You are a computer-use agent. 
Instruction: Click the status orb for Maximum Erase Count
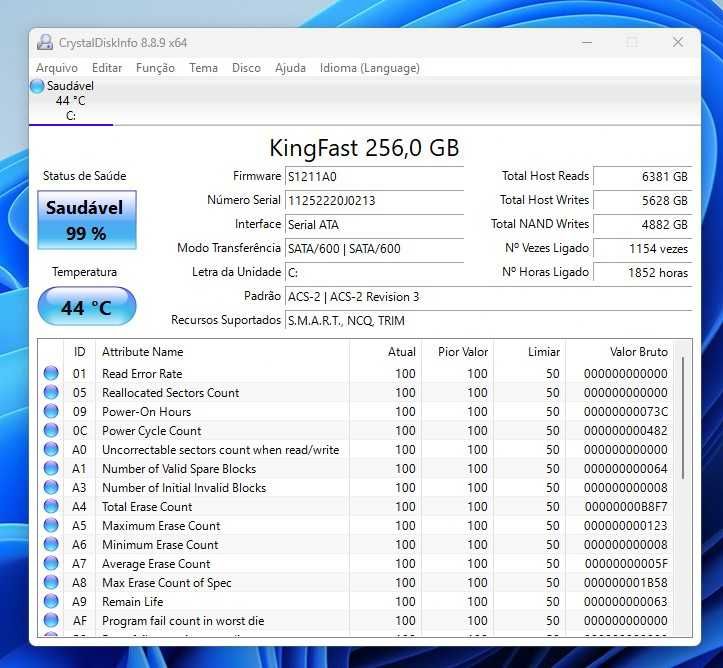51,525
